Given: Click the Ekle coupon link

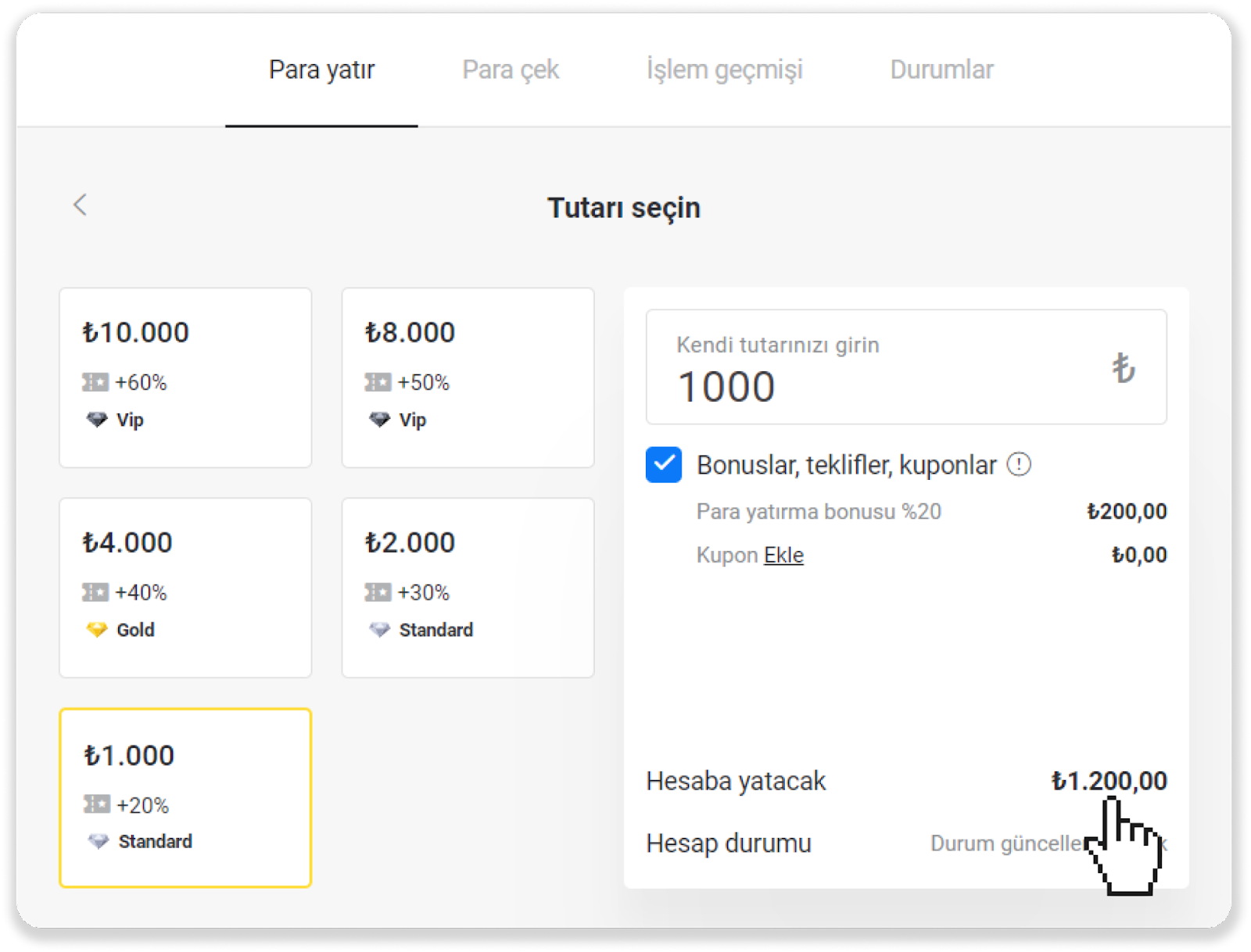Looking at the screenshot, I should point(783,555).
